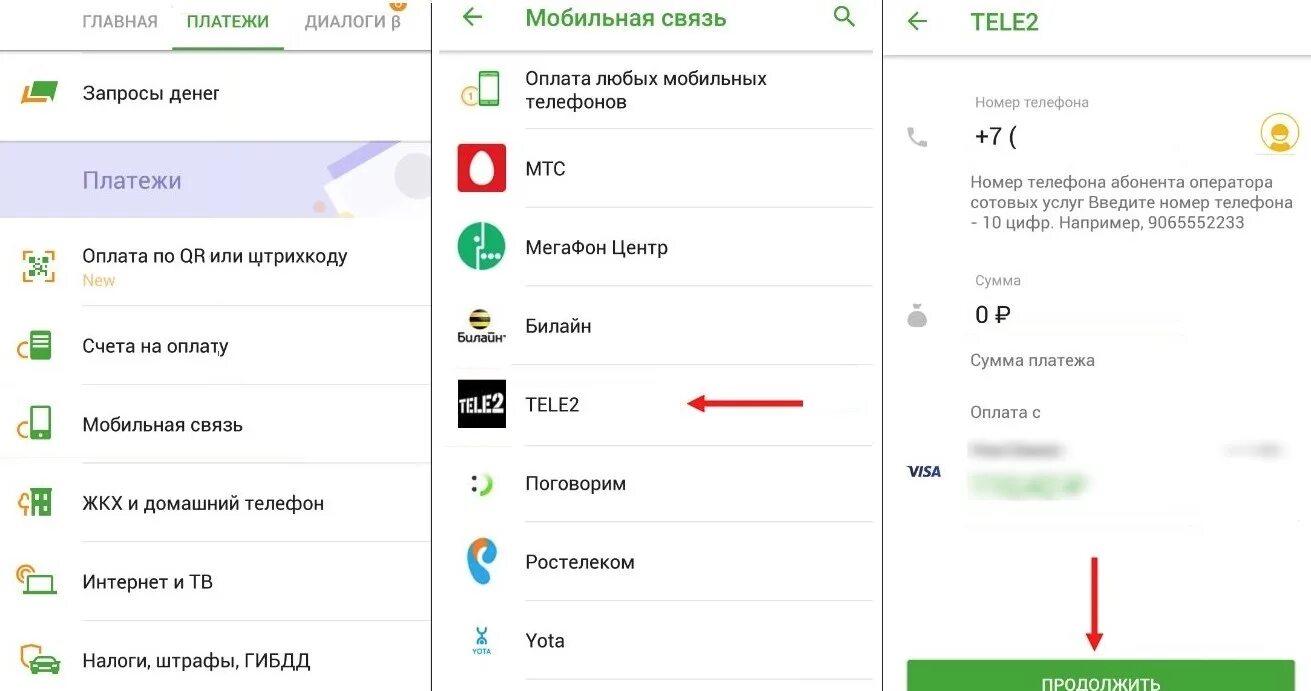Open contacts picker next to phone number

(1279, 133)
